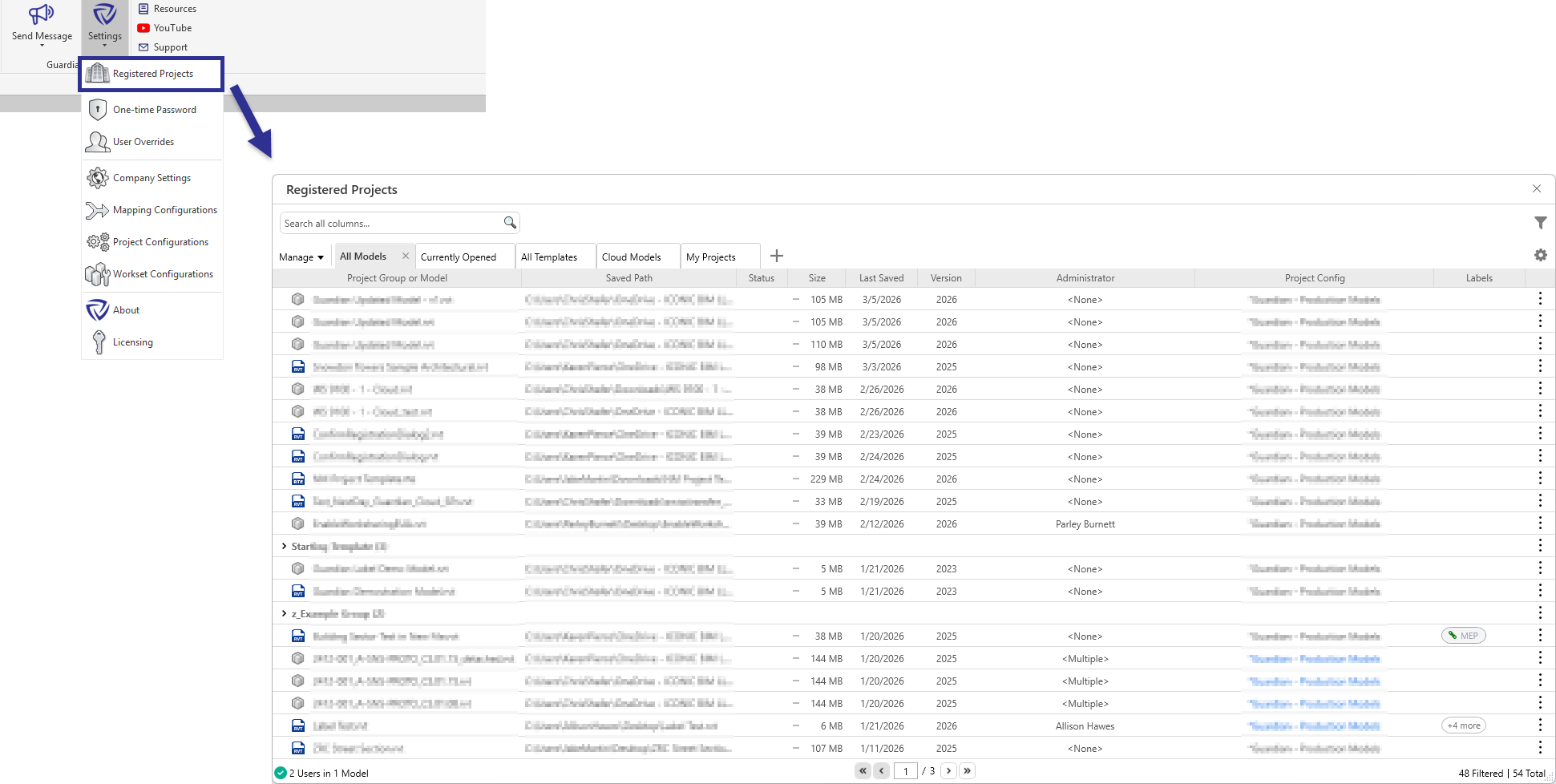The width and height of the screenshot is (1556, 784).
Task: Click the About icon in the menu
Action: point(97,309)
